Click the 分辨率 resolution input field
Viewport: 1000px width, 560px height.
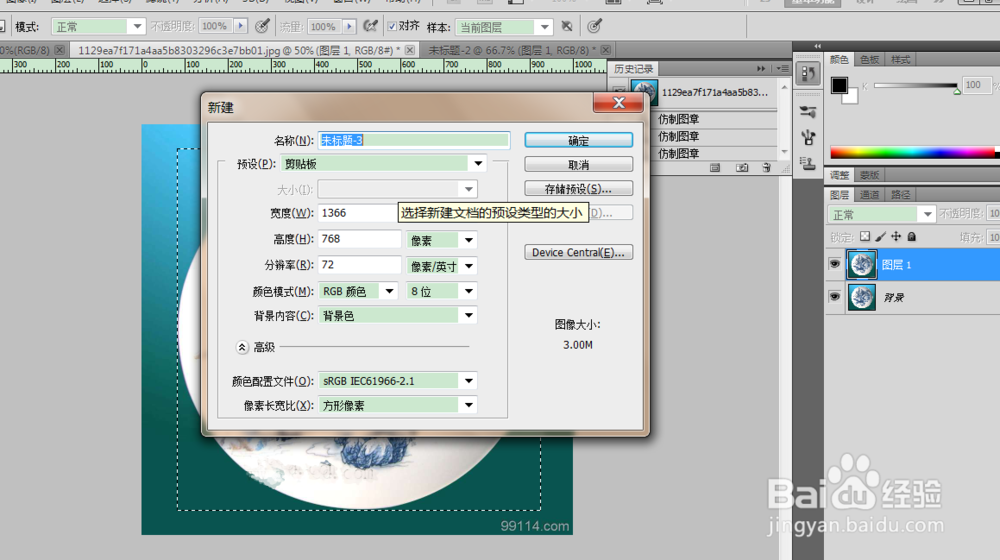tap(360, 265)
